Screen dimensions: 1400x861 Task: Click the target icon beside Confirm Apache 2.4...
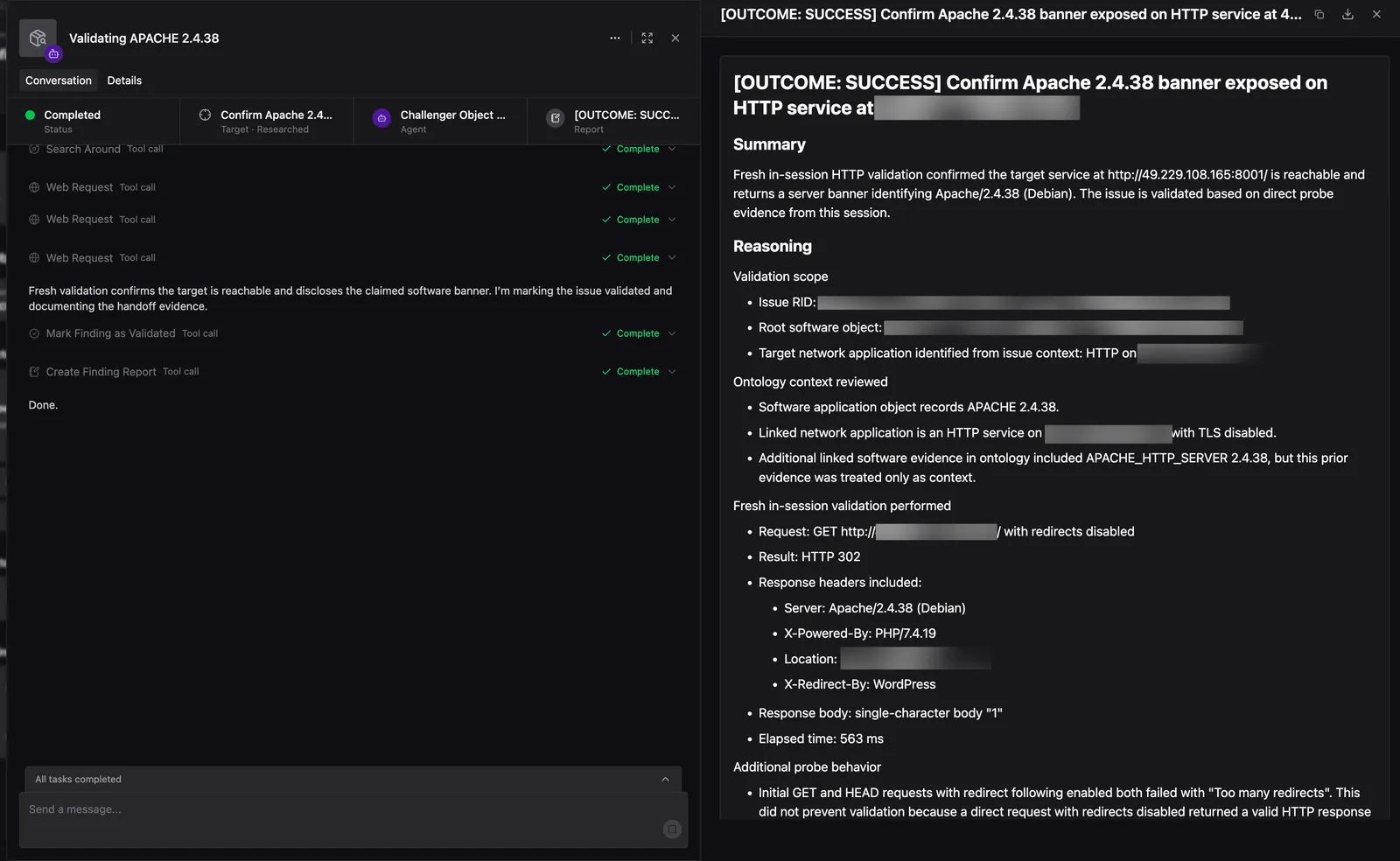pyautogui.click(x=205, y=115)
